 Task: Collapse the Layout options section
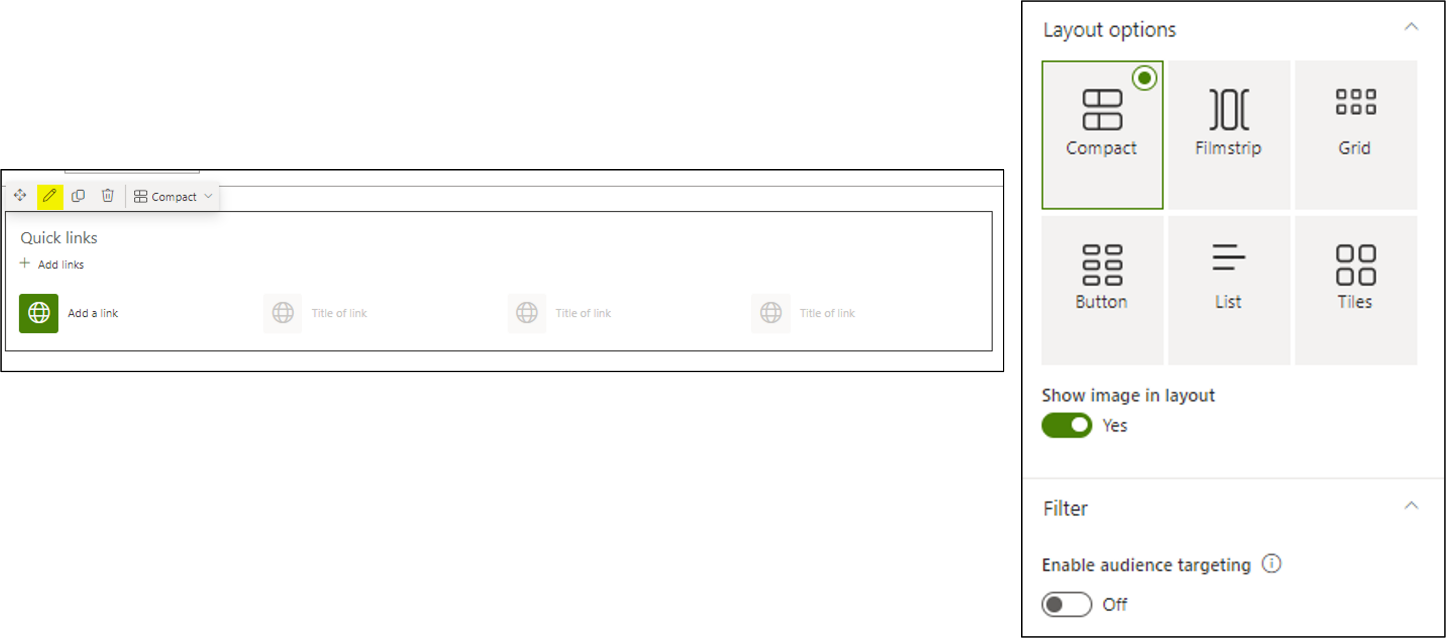point(1411,27)
